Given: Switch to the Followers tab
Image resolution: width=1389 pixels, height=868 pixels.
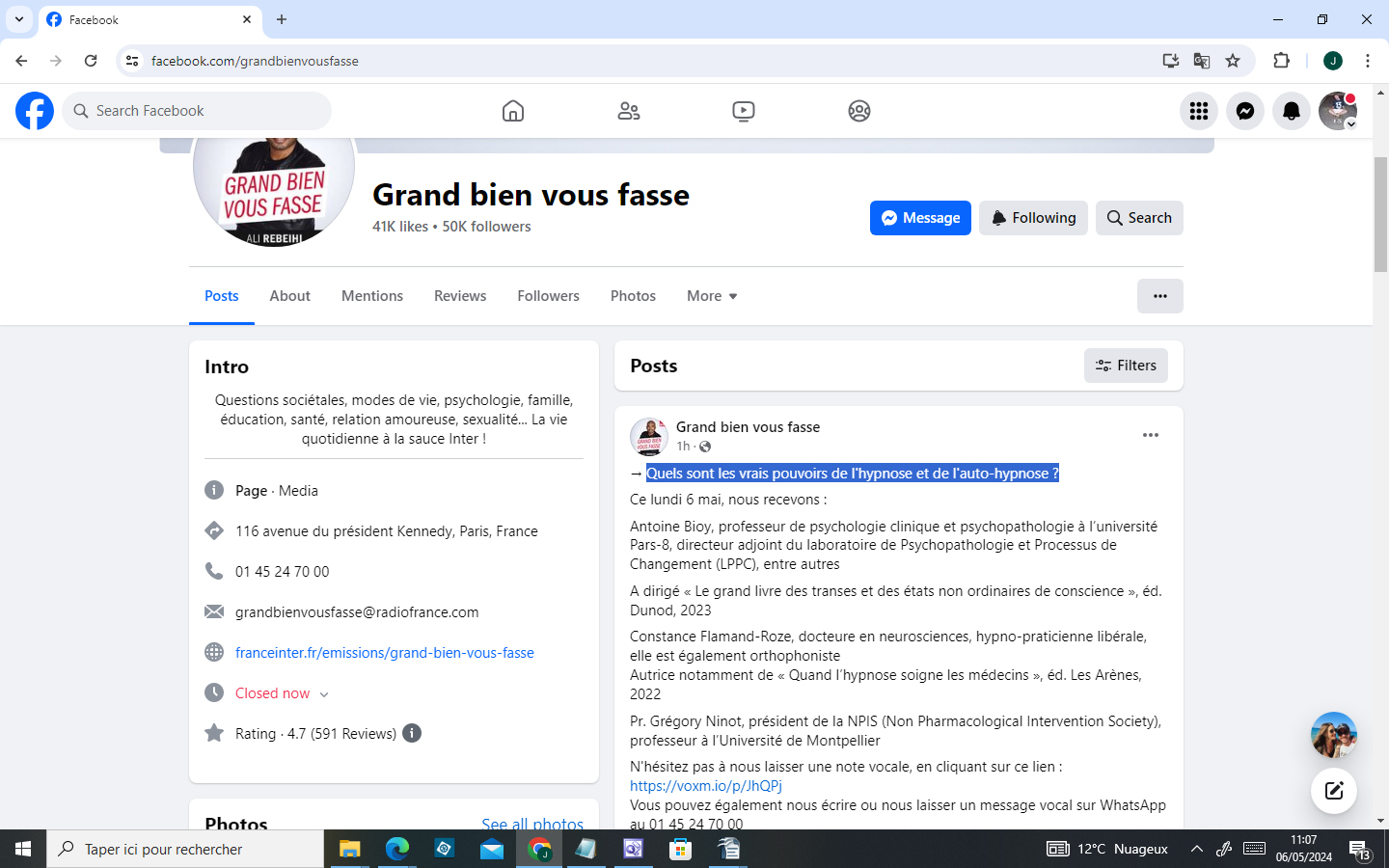Looking at the screenshot, I should click(x=548, y=296).
